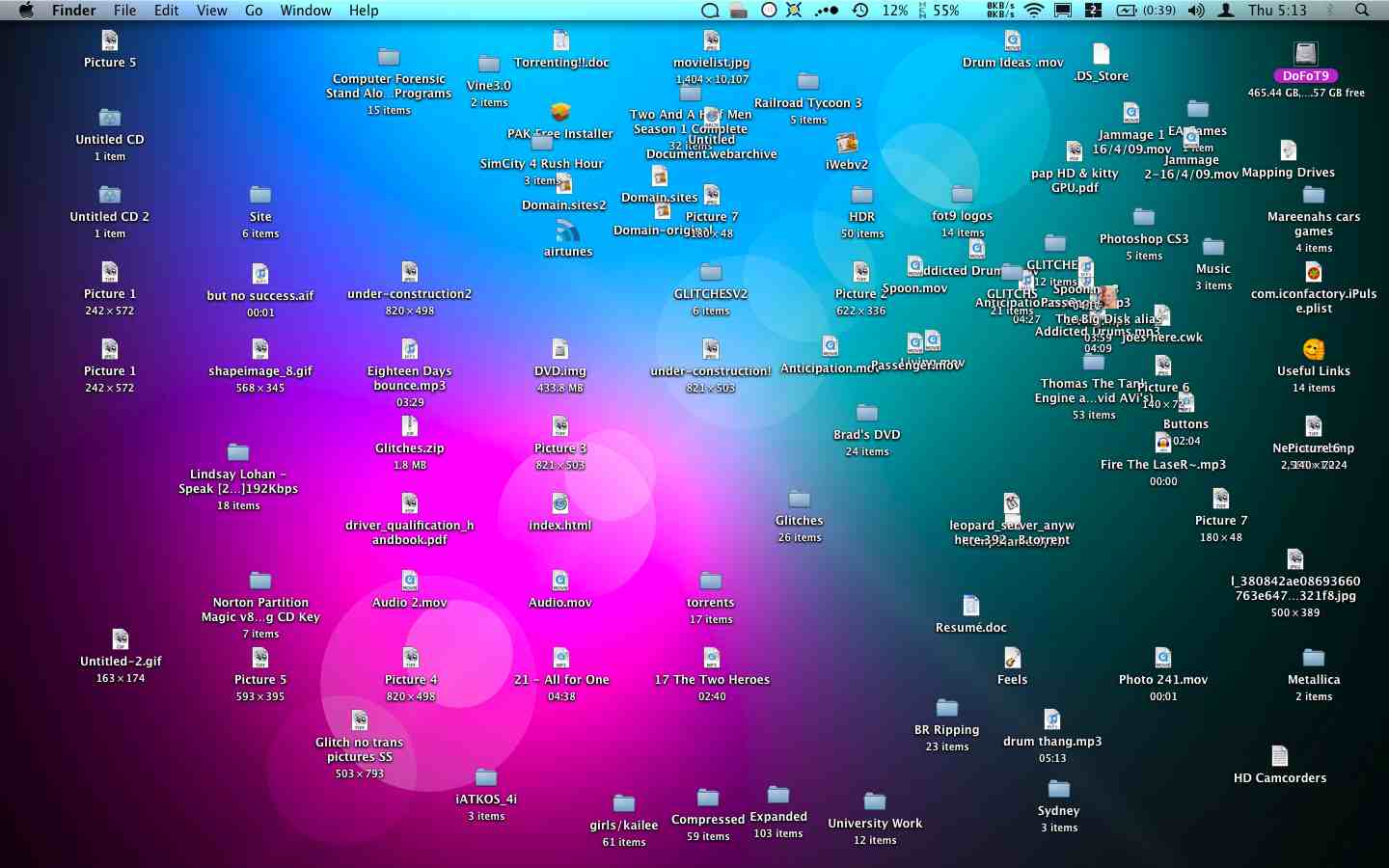
Task: Select the Expanded folder icon
Action: pos(778,795)
